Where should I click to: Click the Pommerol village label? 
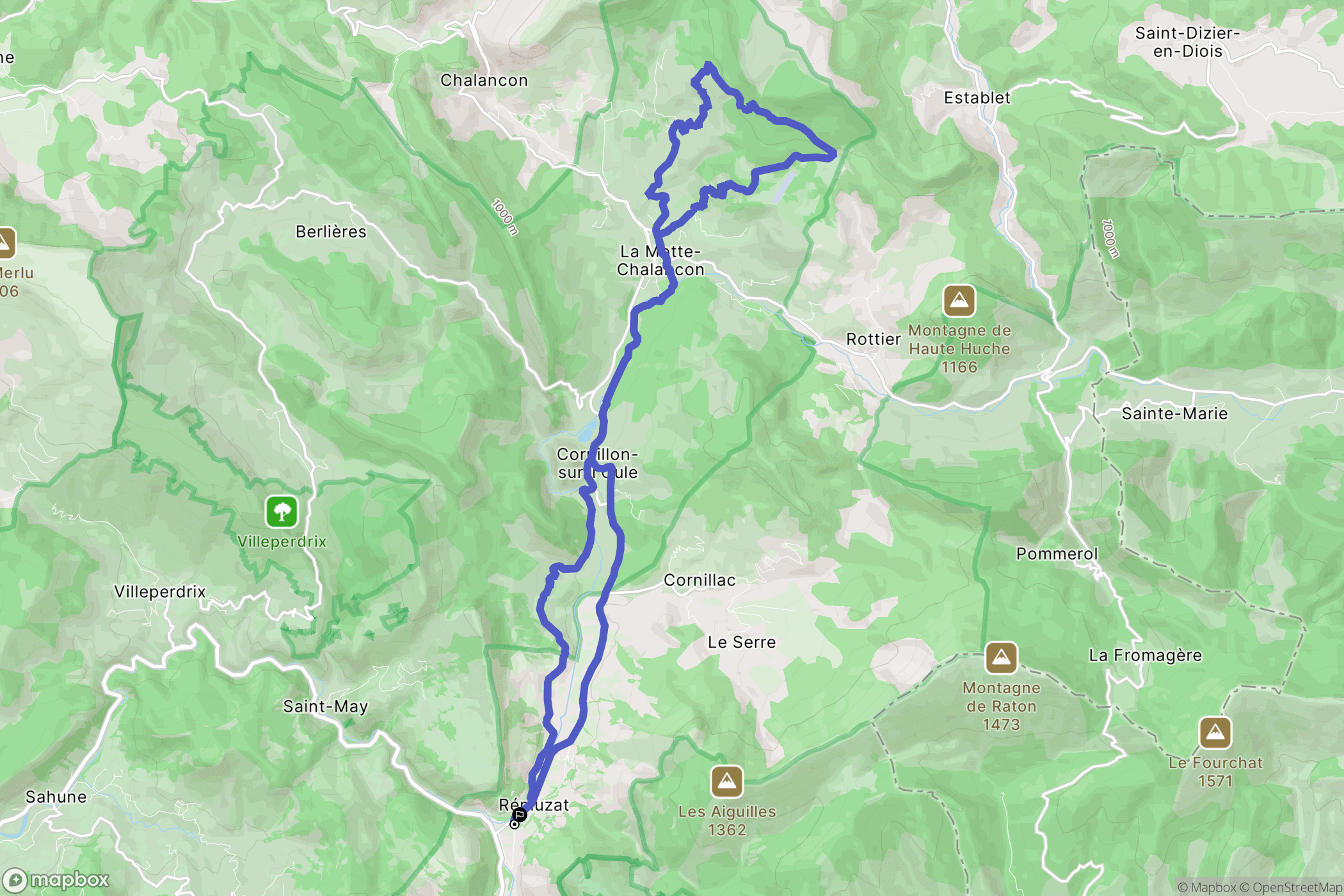tap(1057, 554)
